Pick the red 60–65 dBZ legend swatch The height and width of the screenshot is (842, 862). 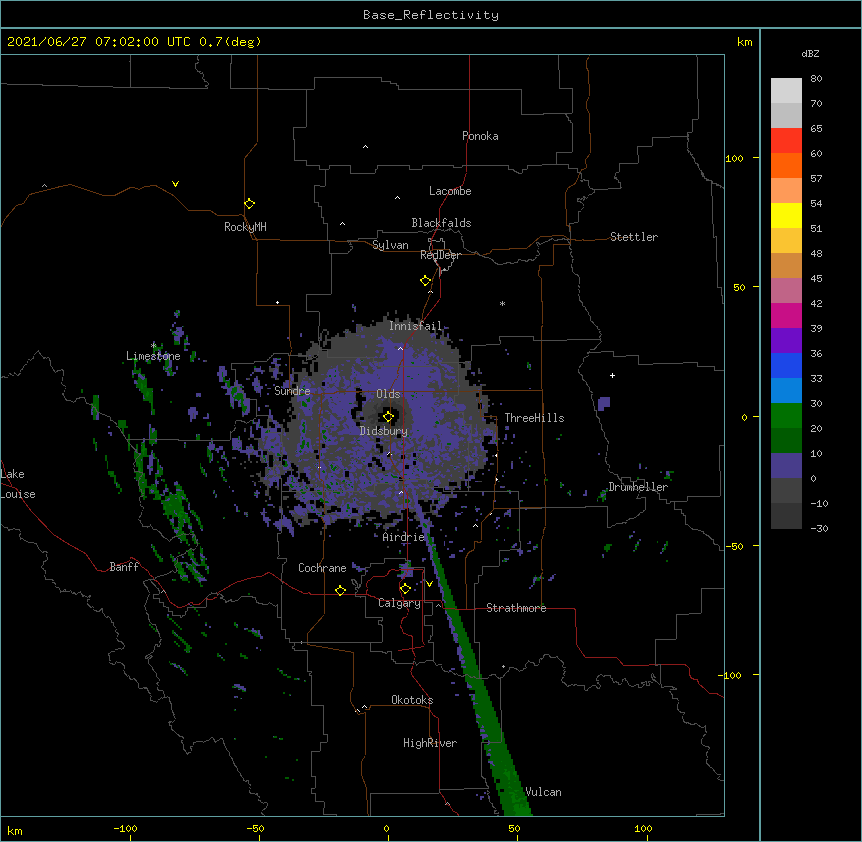[786, 140]
